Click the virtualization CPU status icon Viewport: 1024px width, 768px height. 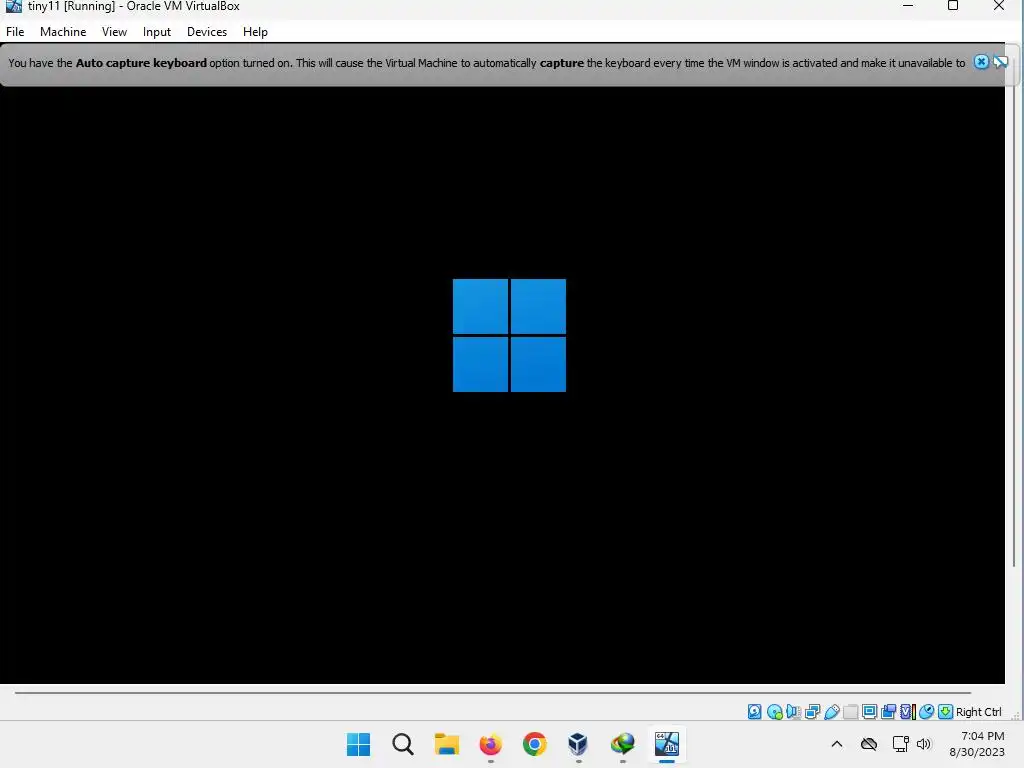click(908, 711)
